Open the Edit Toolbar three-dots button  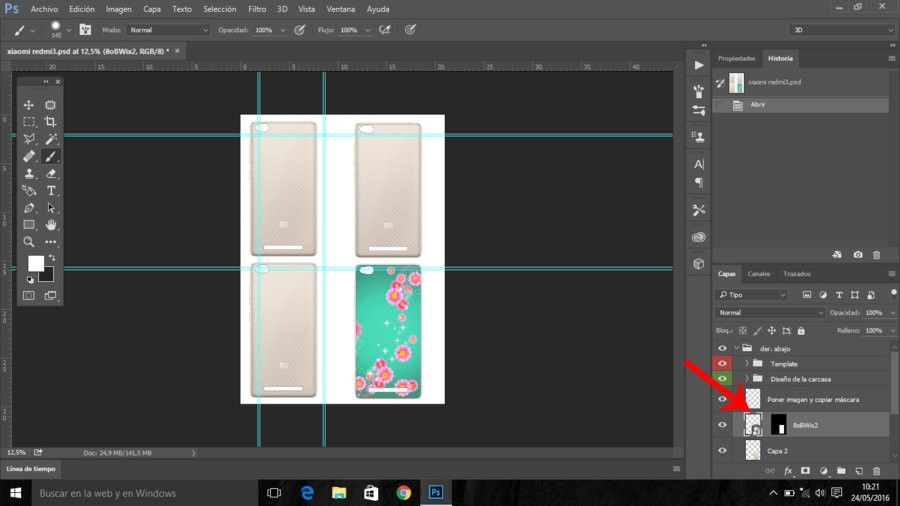(51, 242)
